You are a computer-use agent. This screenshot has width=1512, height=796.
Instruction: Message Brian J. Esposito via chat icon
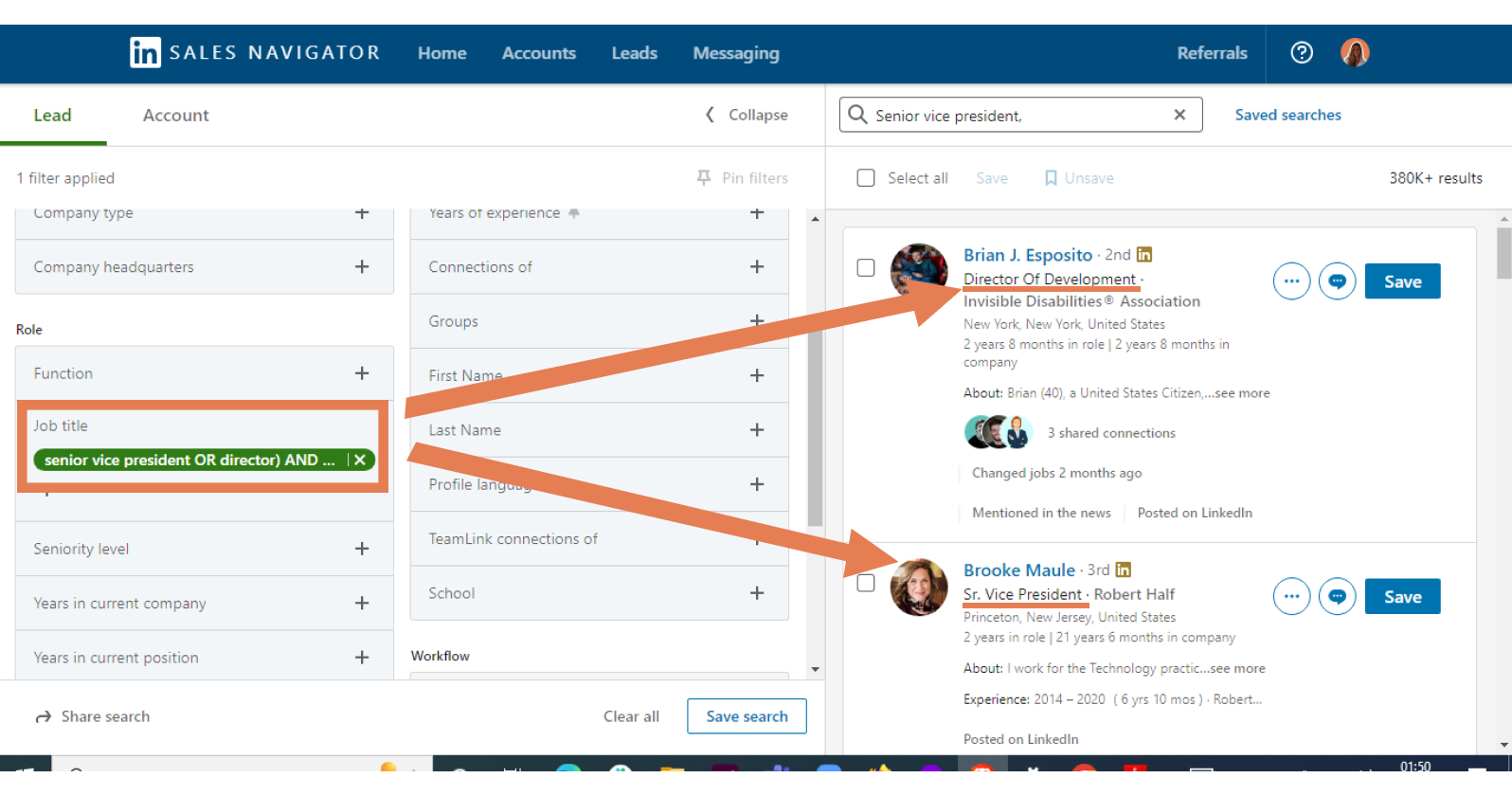(1337, 281)
